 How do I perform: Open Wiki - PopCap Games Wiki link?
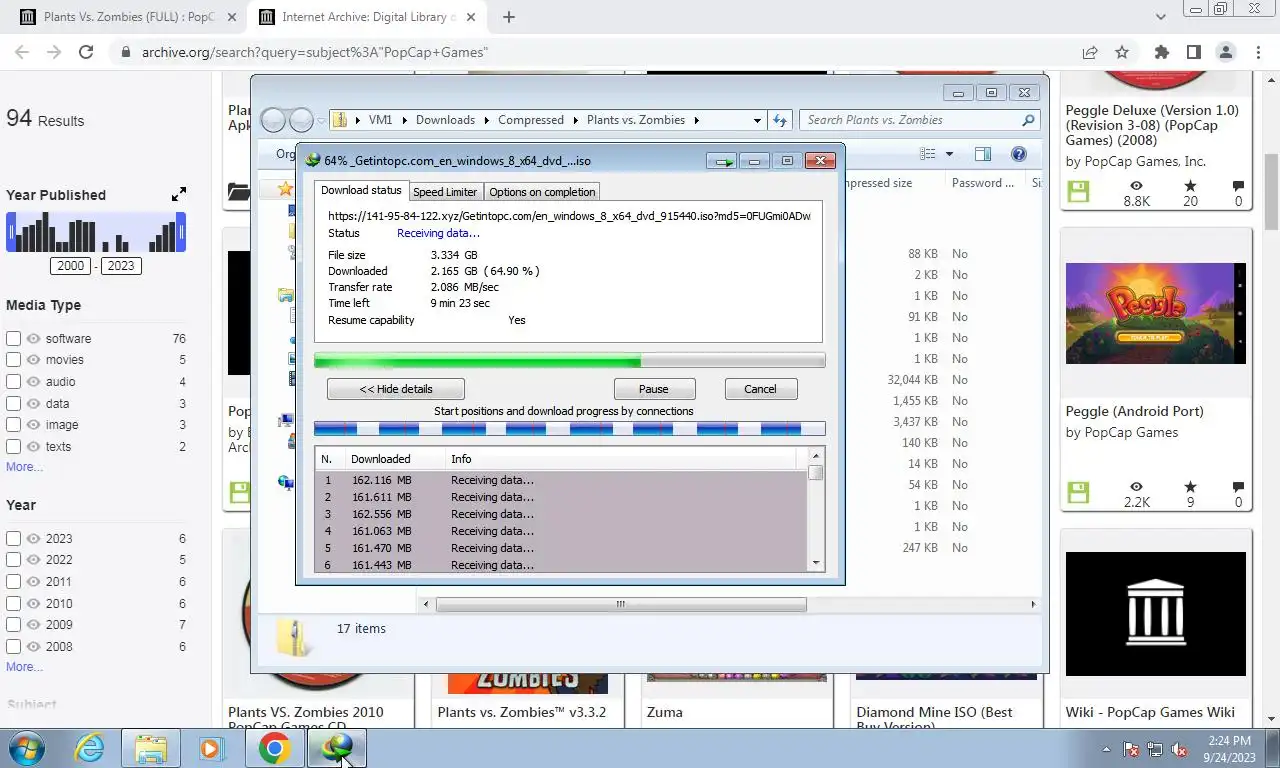click(x=1150, y=712)
